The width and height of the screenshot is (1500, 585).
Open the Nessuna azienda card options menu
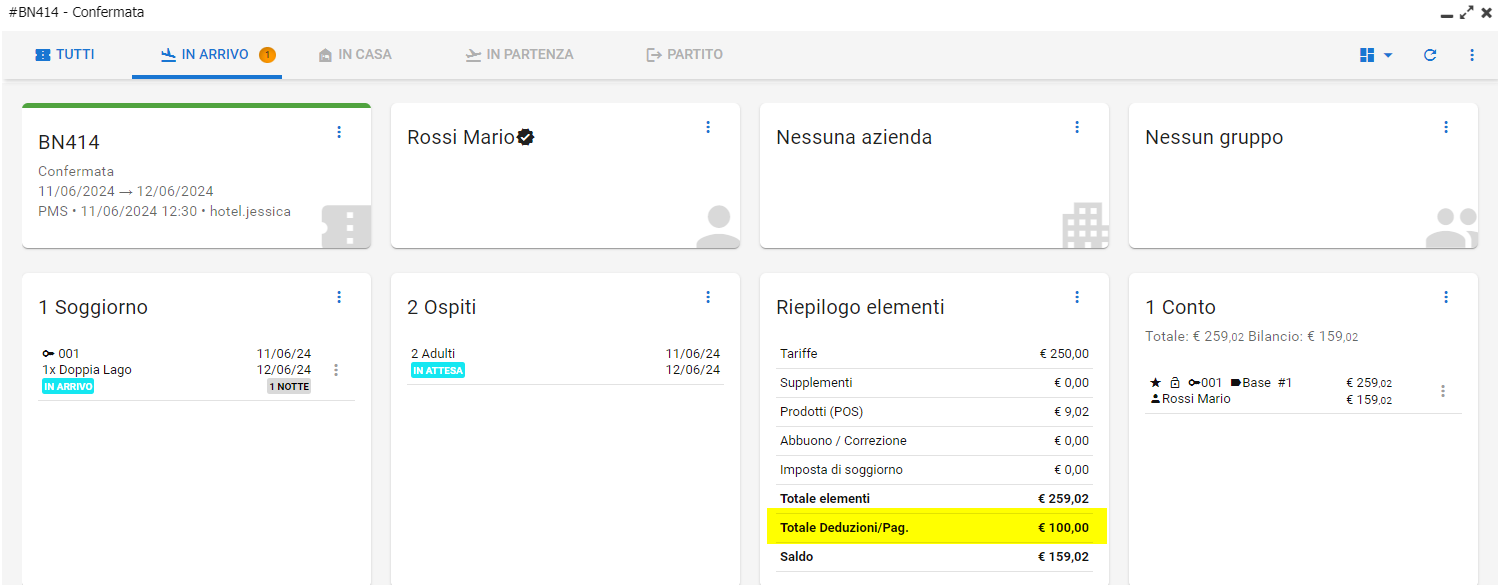click(x=1077, y=127)
